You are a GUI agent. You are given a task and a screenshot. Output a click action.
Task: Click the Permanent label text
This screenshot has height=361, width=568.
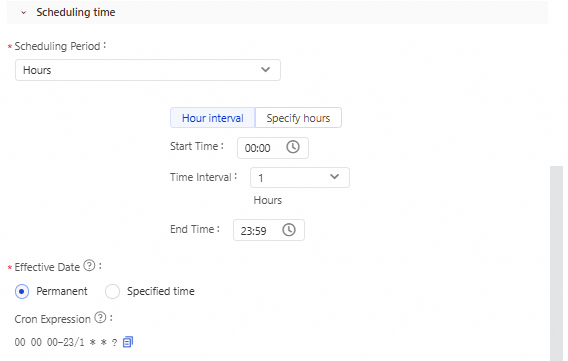(x=62, y=291)
